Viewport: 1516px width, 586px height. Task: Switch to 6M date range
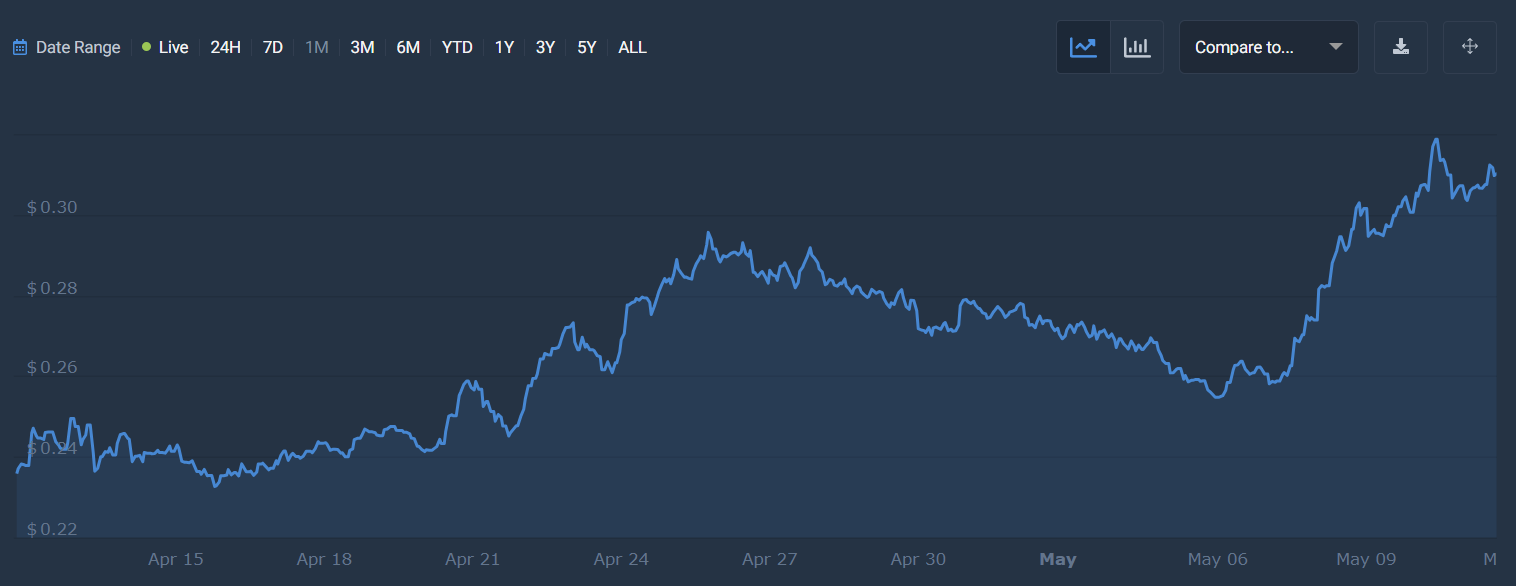click(408, 47)
